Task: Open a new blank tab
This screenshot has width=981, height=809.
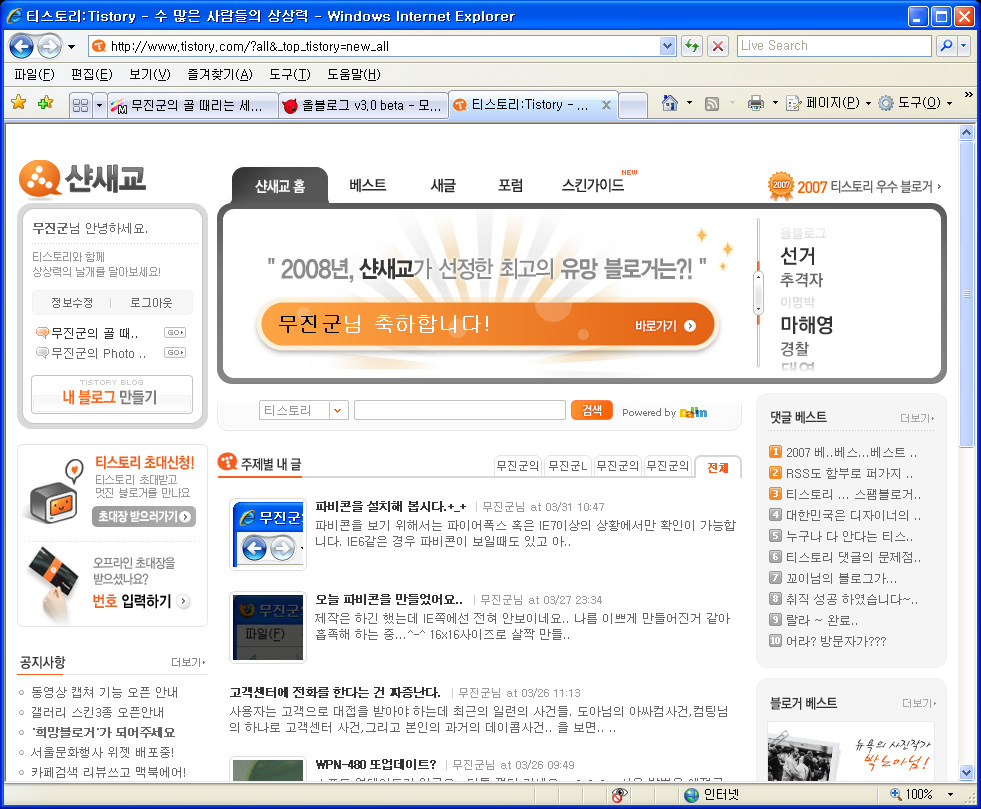Action: (x=633, y=105)
